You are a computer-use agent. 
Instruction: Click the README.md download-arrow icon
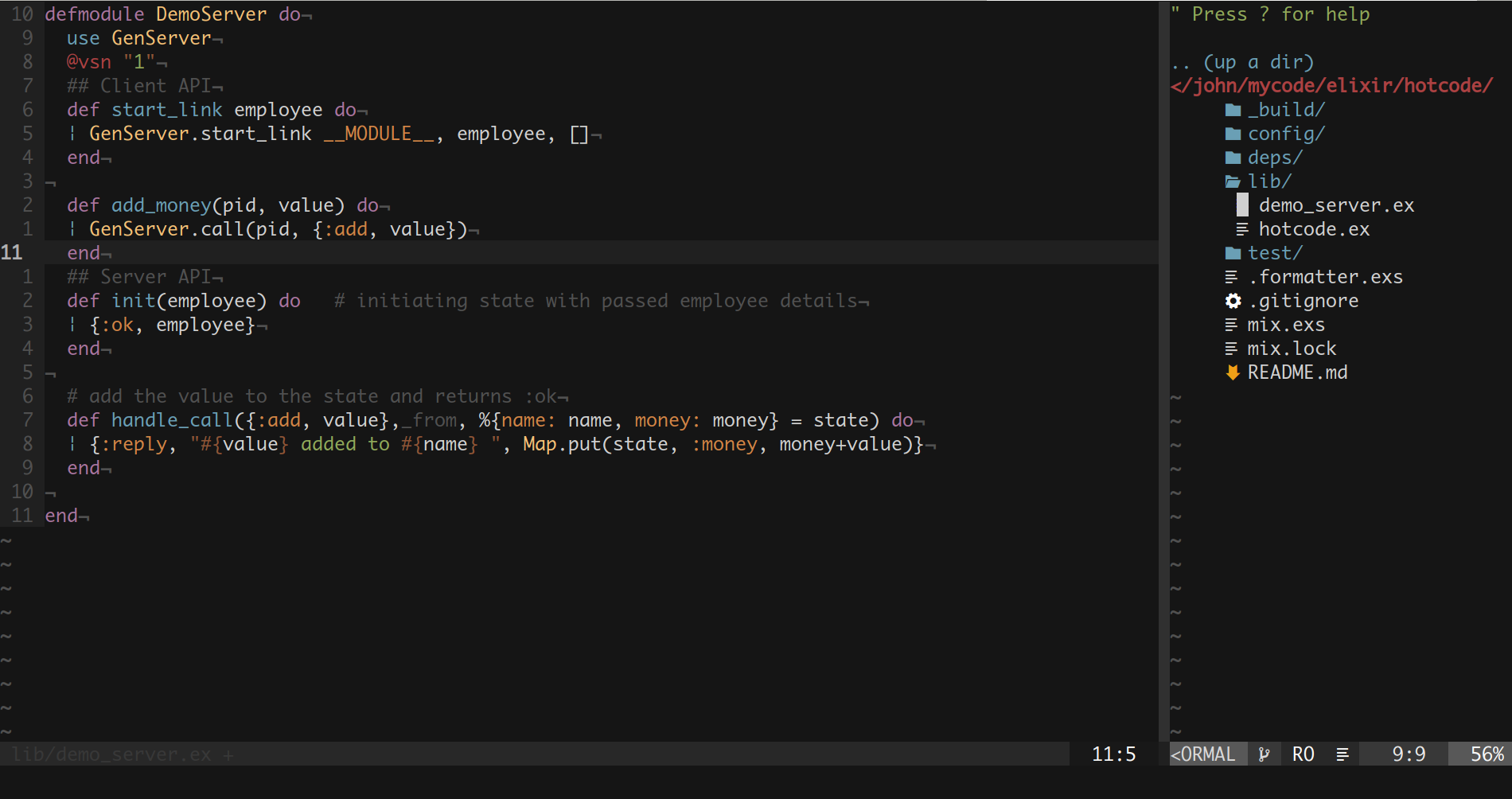(x=1233, y=372)
